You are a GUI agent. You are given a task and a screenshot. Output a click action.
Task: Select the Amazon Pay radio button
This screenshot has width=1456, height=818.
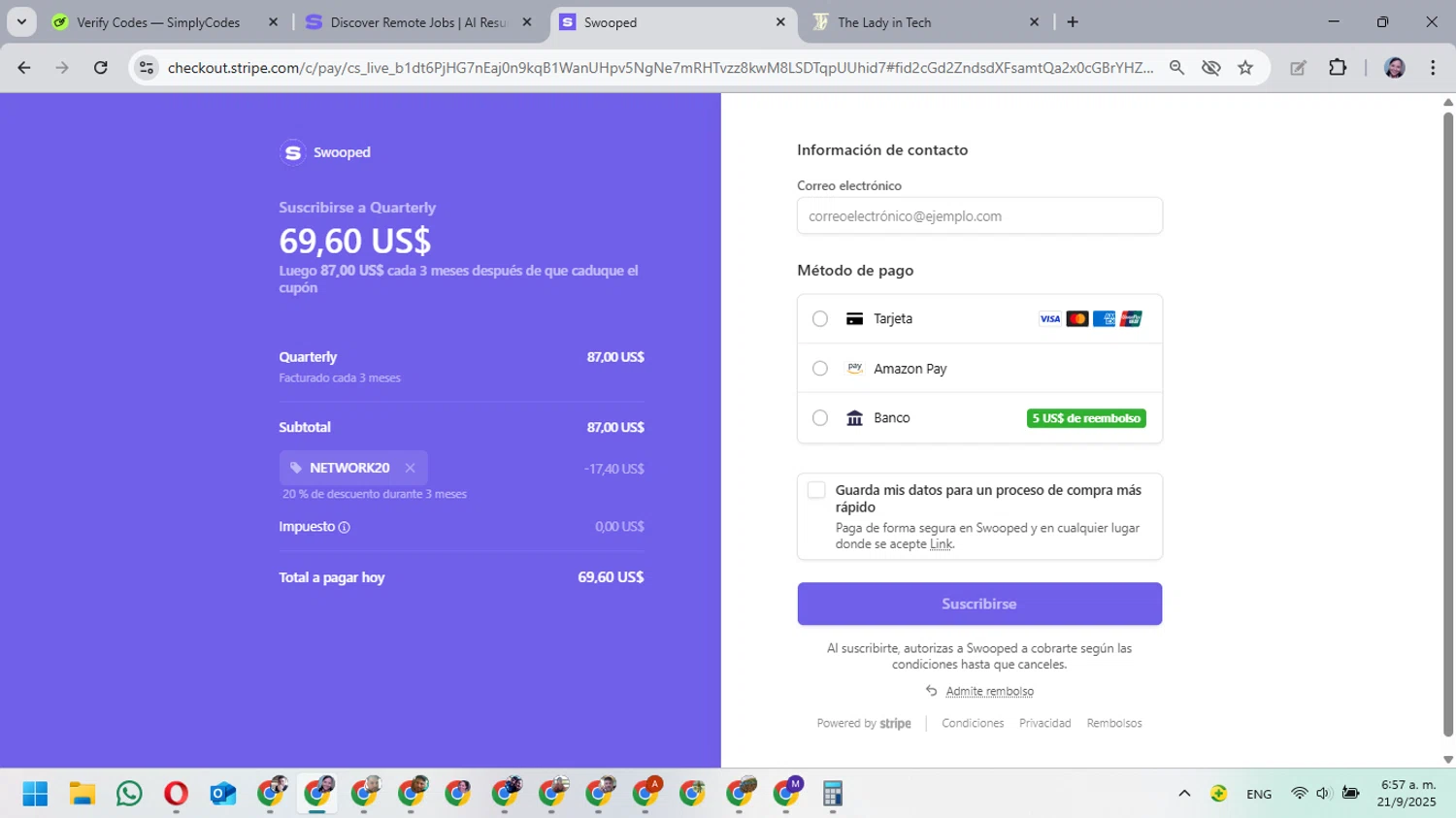point(820,369)
